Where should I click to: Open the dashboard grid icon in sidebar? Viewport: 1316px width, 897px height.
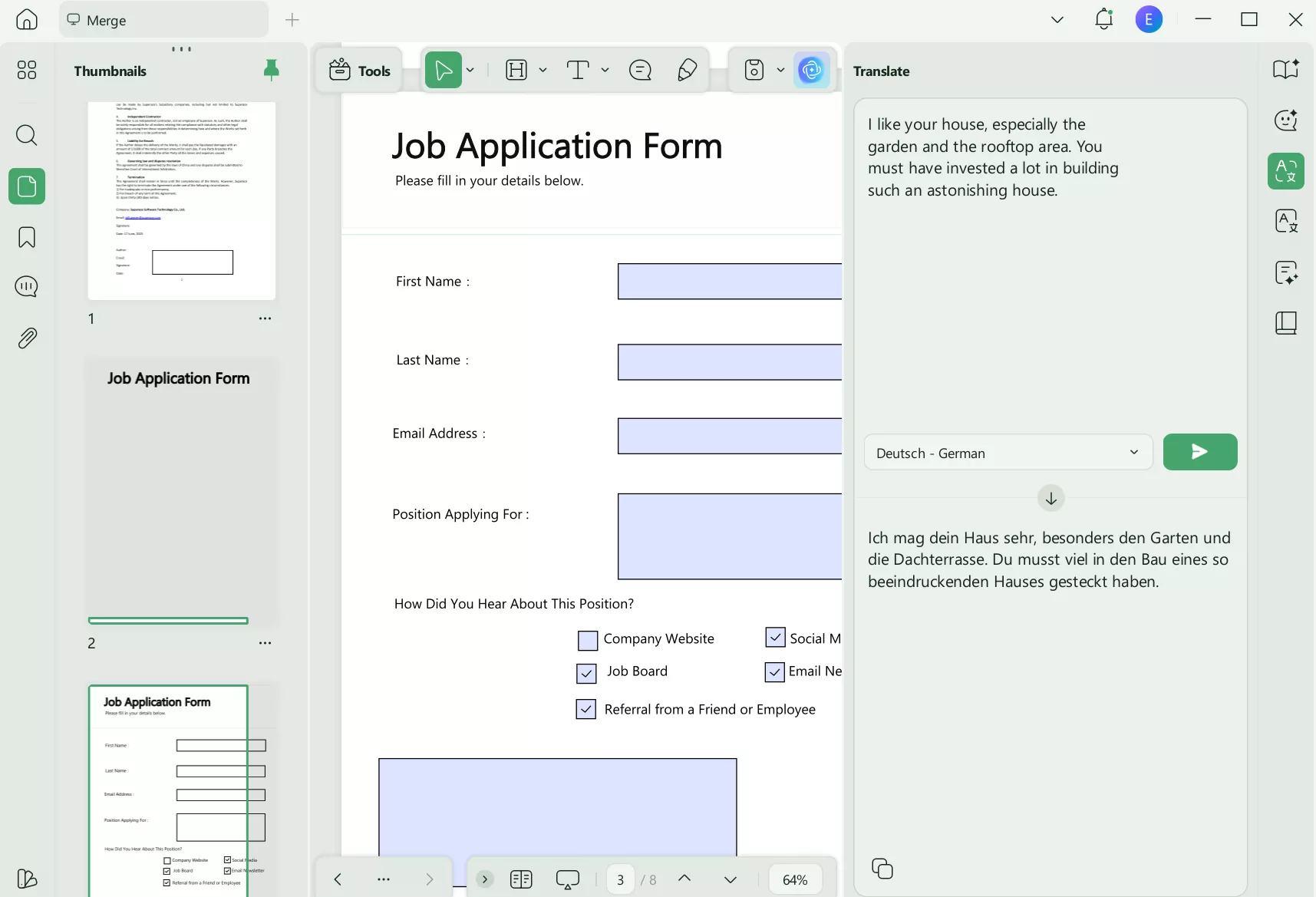[27, 71]
